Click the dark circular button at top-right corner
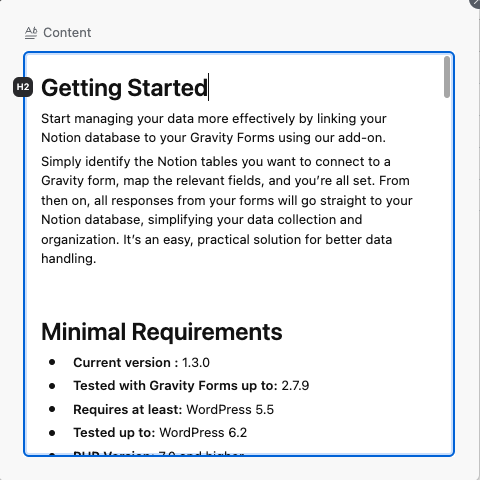The width and height of the screenshot is (480, 480). (475, 2)
